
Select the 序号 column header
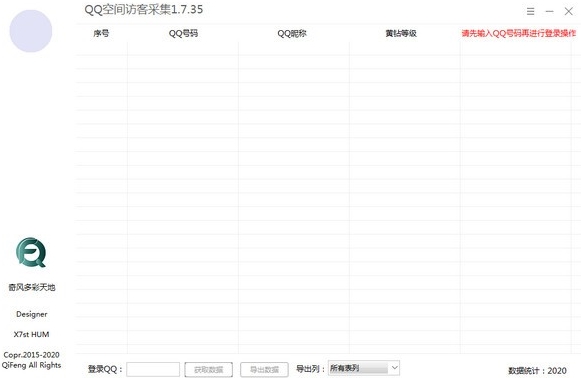pos(101,33)
